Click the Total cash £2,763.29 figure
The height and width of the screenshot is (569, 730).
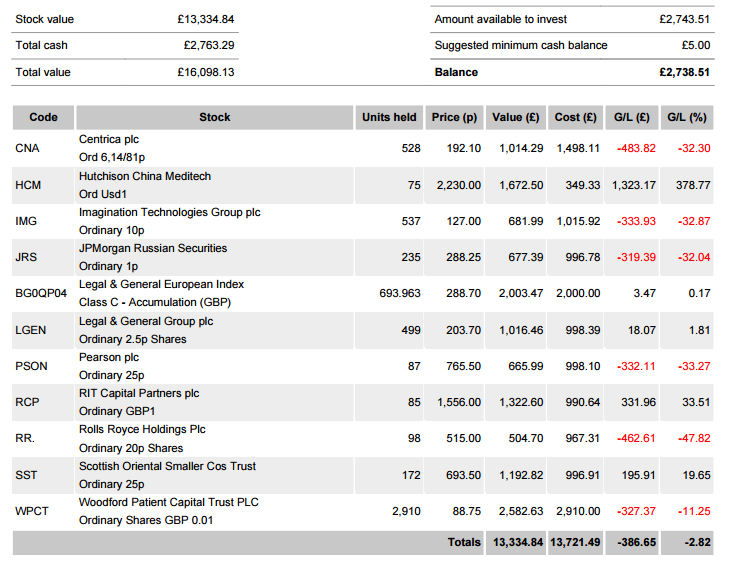pyautogui.click(x=209, y=45)
